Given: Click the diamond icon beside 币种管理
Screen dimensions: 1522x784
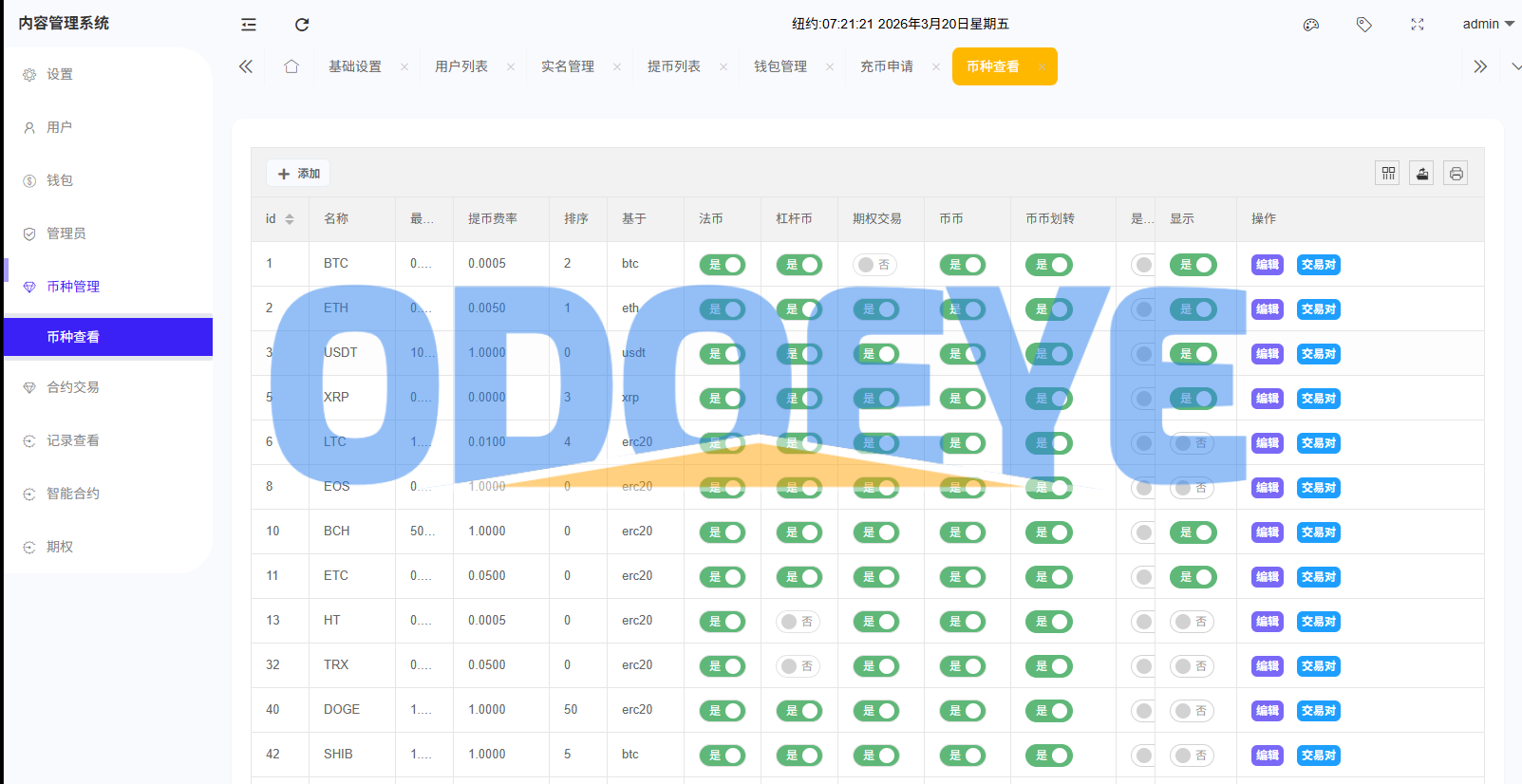Looking at the screenshot, I should [29, 287].
